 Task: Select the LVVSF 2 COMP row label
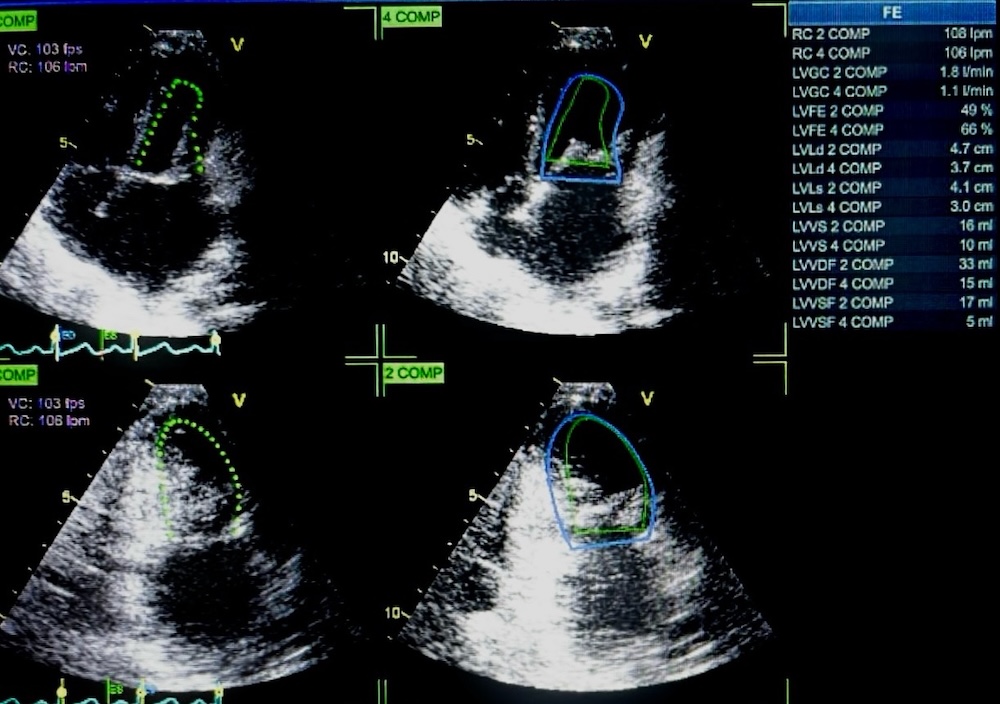tap(842, 303)
